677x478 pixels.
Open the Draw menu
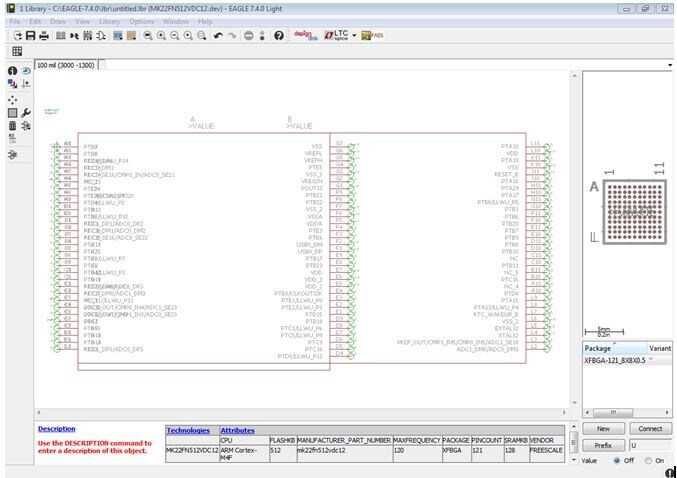tap(58, 21)
